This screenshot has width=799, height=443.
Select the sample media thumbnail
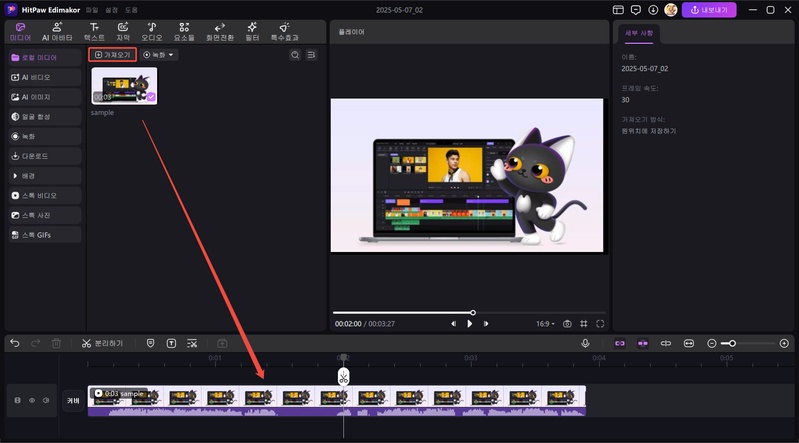124,86
